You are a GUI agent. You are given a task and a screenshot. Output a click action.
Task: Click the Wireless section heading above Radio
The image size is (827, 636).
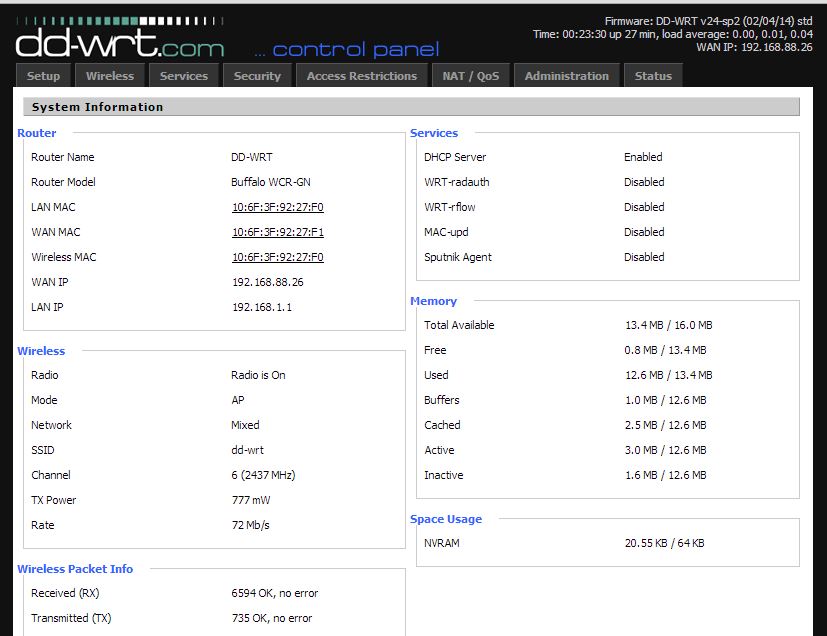(x=41, y=351)
